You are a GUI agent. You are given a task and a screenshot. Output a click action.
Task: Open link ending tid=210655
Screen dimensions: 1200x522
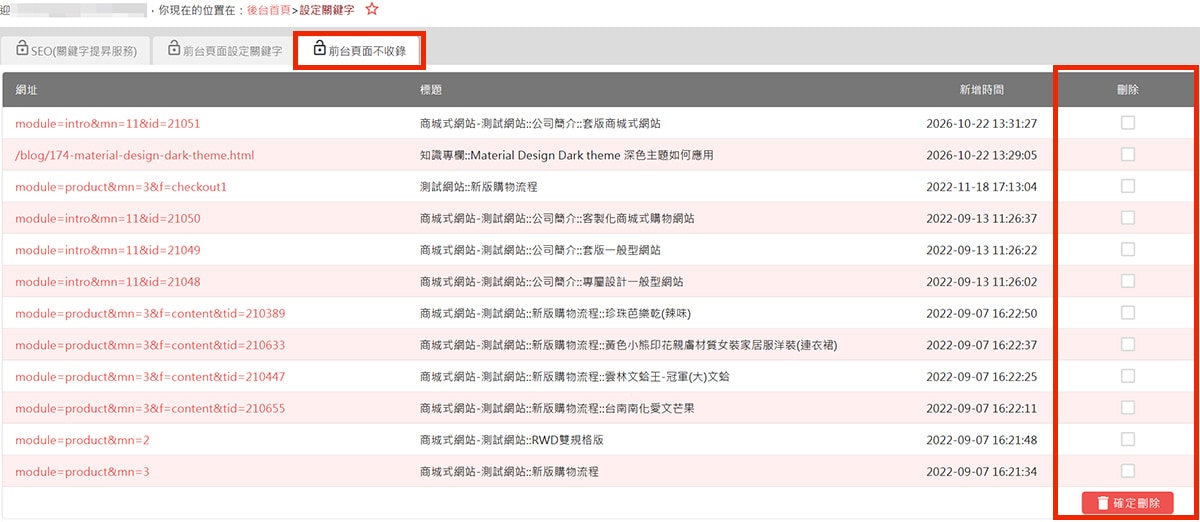click(150, 409)
